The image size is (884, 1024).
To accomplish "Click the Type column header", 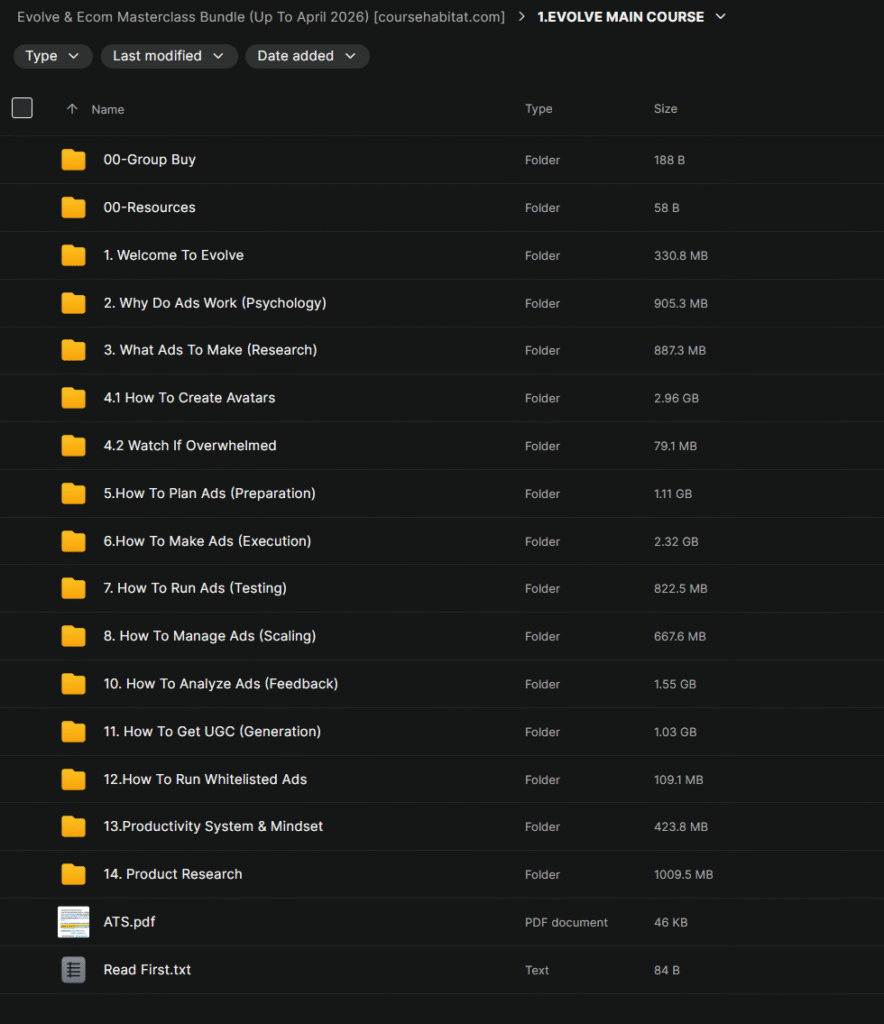I will click(538, 109).
